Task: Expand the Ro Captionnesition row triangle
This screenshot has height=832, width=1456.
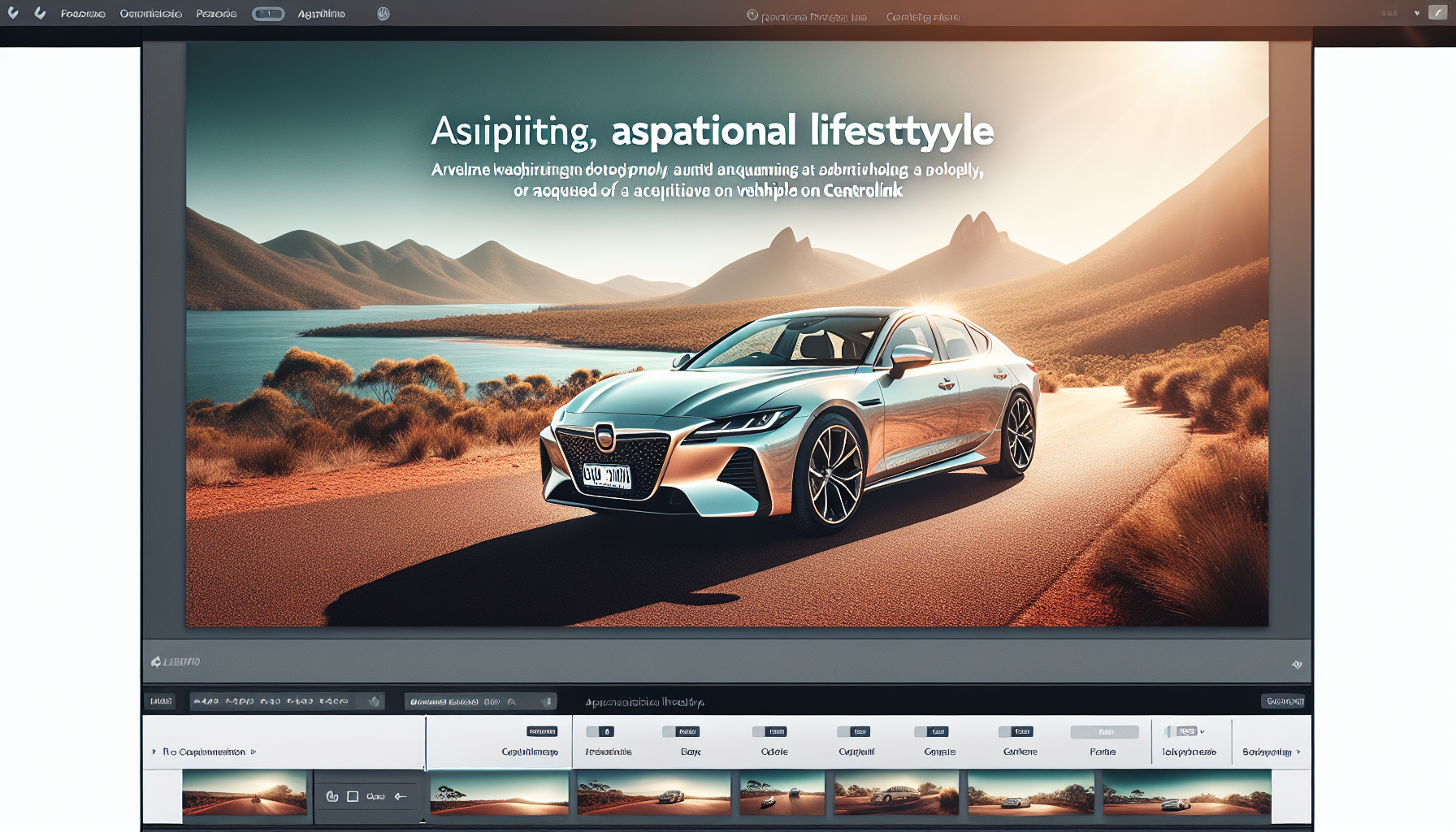Action: 154,752
